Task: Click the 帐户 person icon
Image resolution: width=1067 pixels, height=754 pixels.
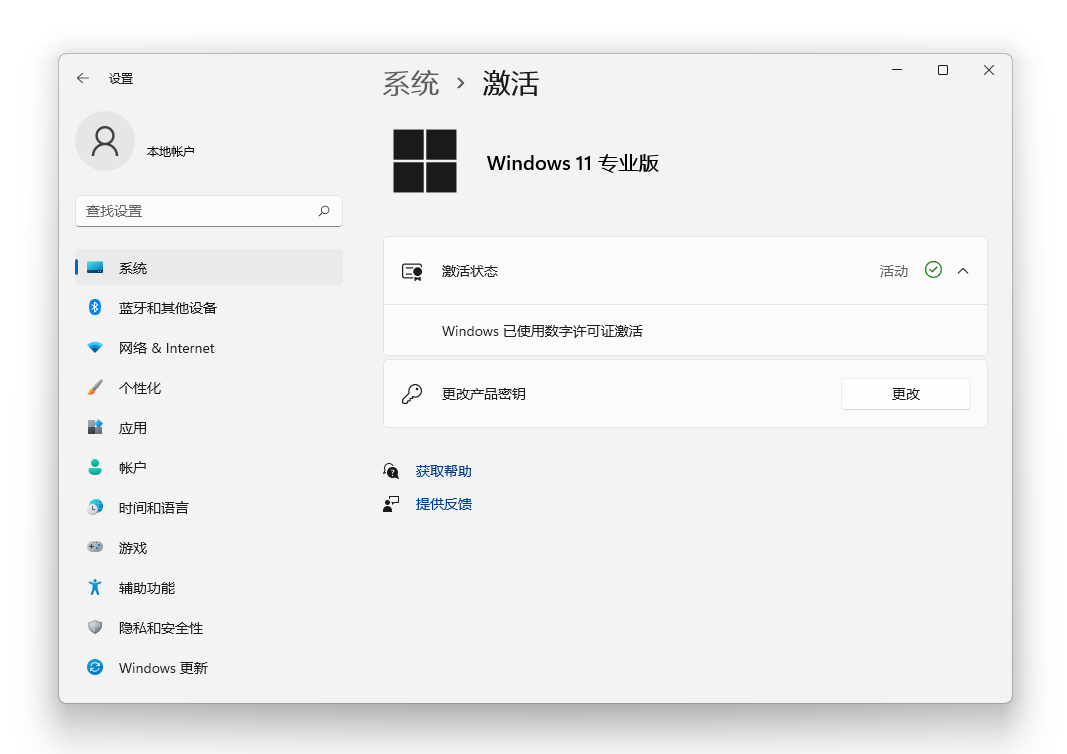Action: coord(95,468)
